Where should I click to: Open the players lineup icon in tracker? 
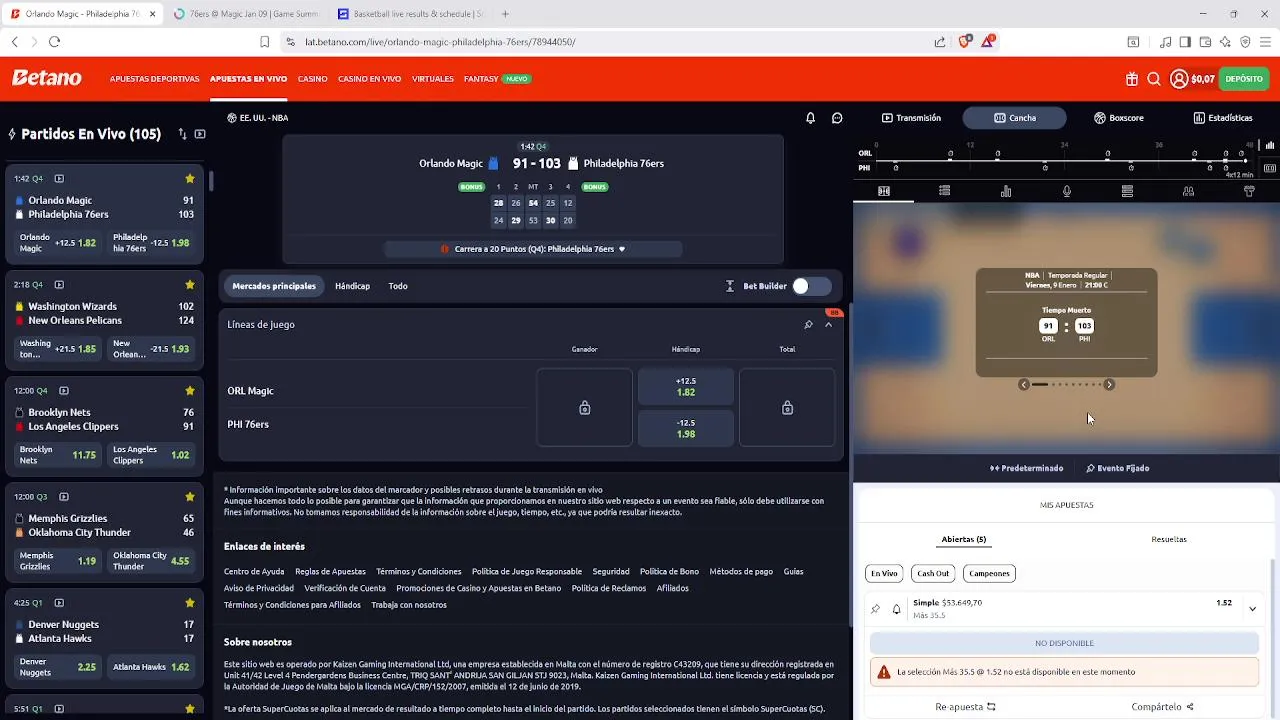1188,191
